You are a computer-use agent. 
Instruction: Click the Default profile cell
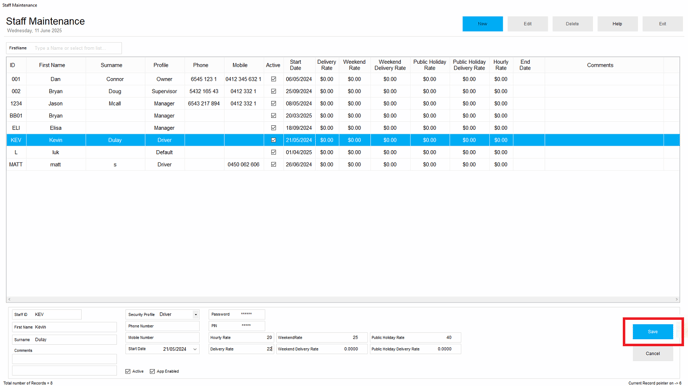[x=165, y=152]
